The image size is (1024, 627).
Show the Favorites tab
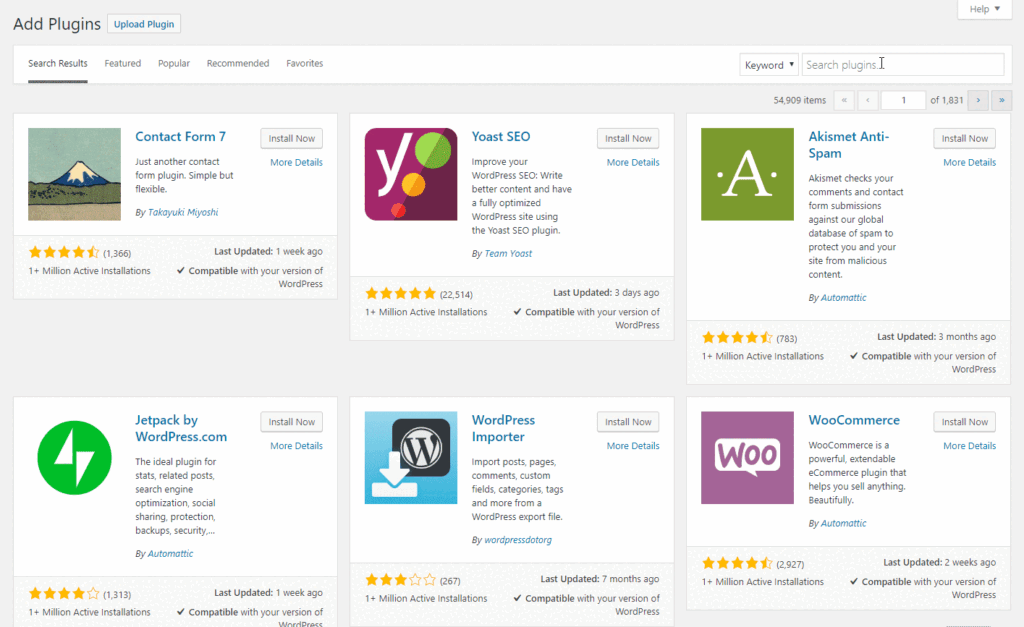[305, 64]
